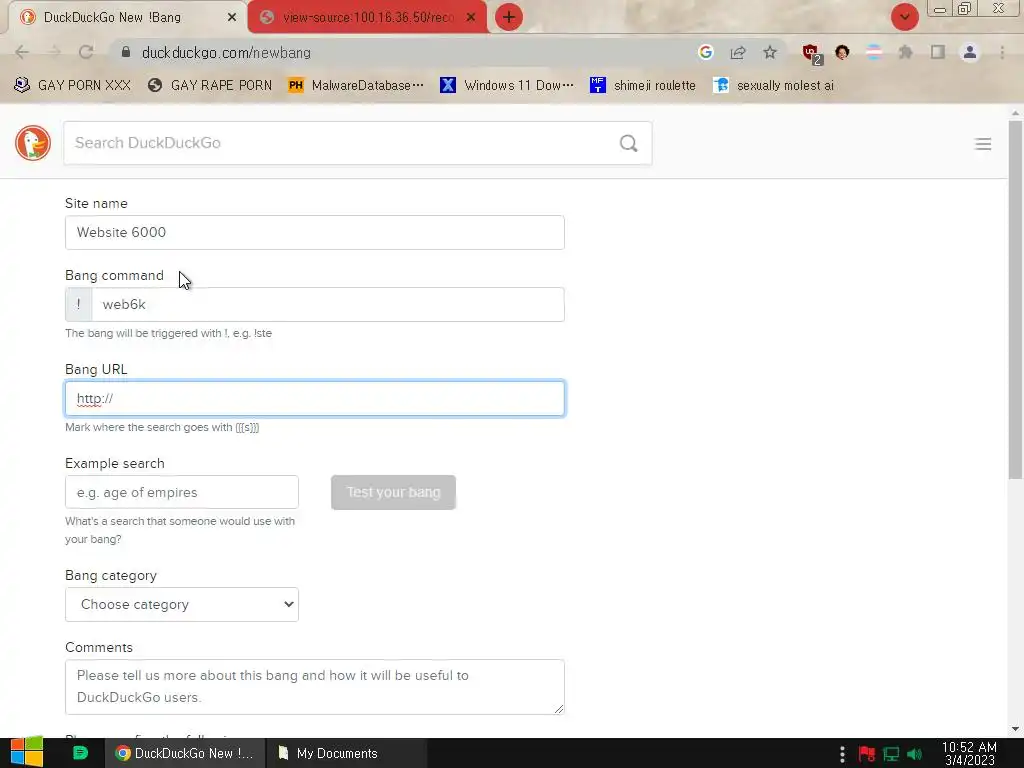1024x768 pixels.
Task: Open Chrome's three-dot menu
Action: point(1002,52)
